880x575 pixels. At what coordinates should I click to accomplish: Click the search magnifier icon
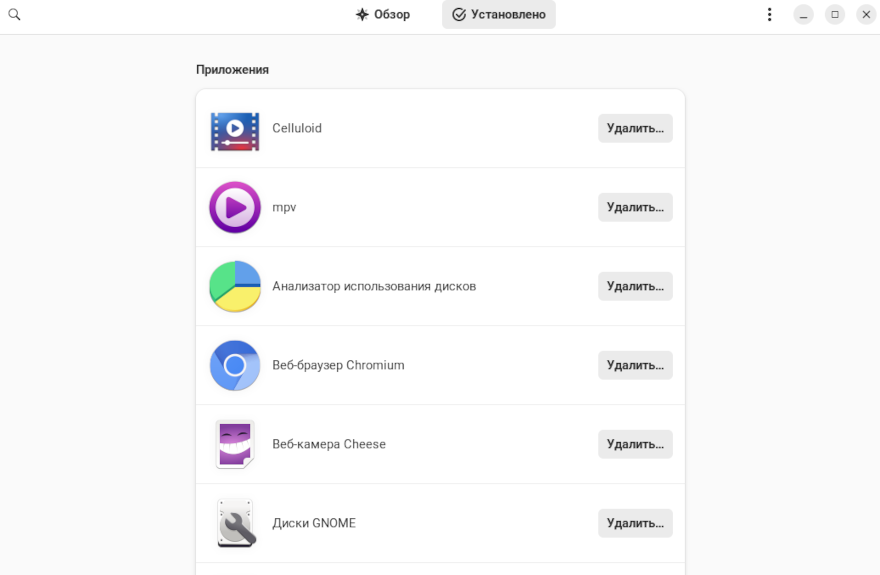pos(15,15)
